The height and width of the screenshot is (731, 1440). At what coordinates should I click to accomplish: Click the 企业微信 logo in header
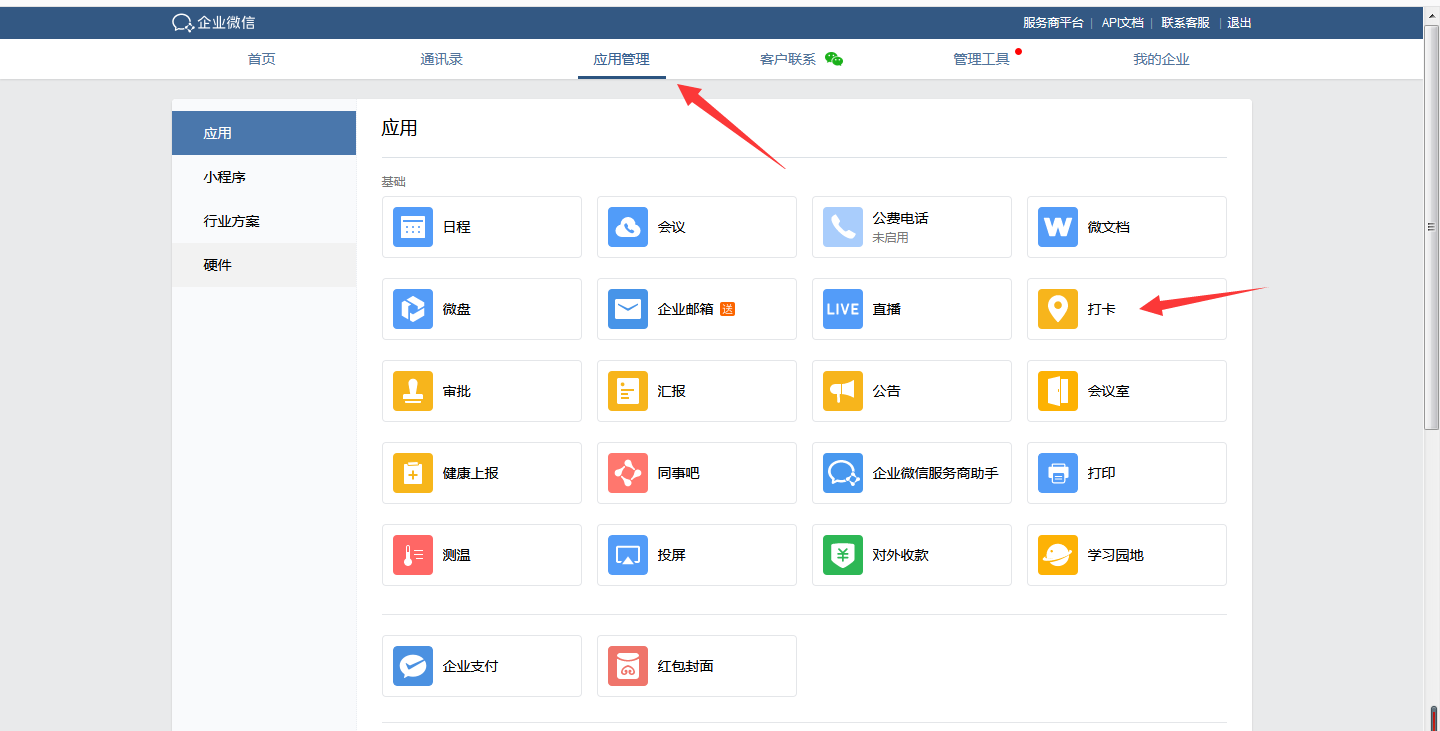213,22
